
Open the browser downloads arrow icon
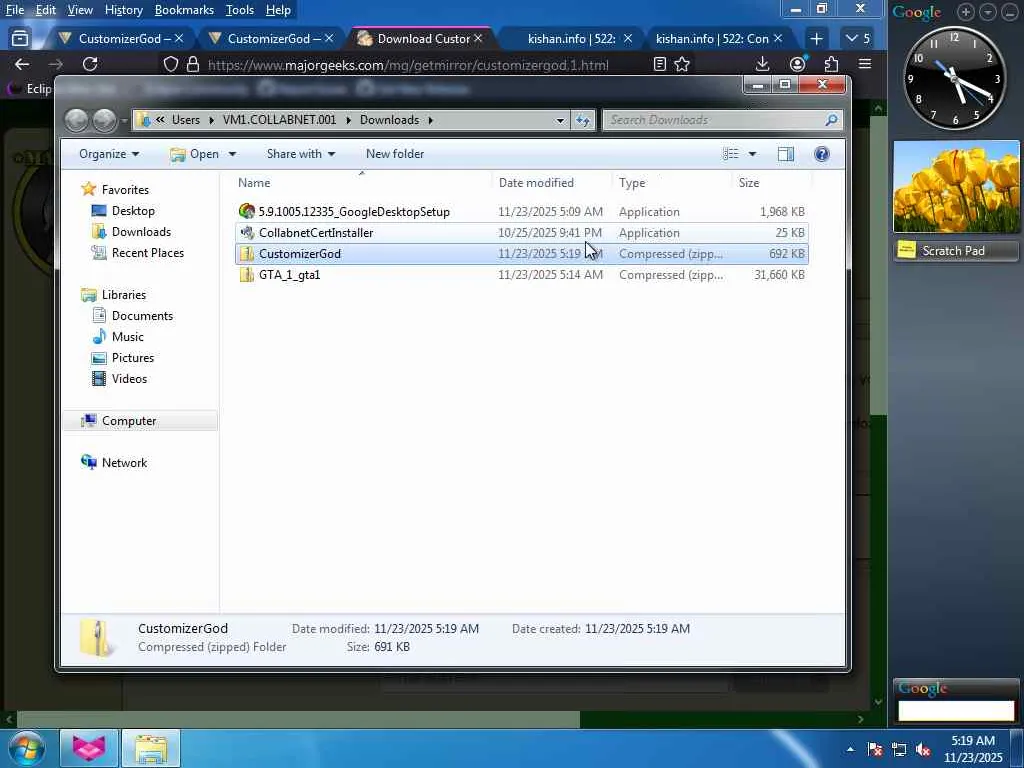(x=762, y=64)
